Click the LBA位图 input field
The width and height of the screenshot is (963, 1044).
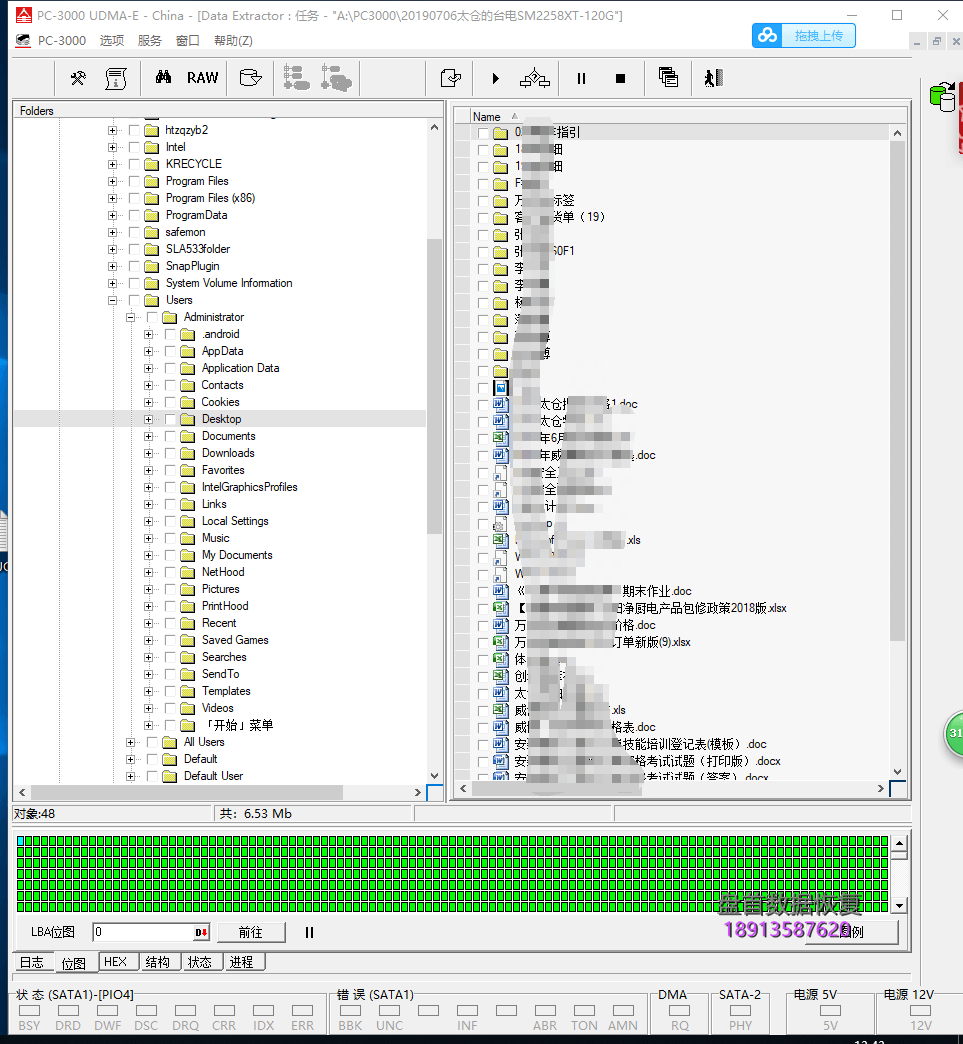coord(143,932)
